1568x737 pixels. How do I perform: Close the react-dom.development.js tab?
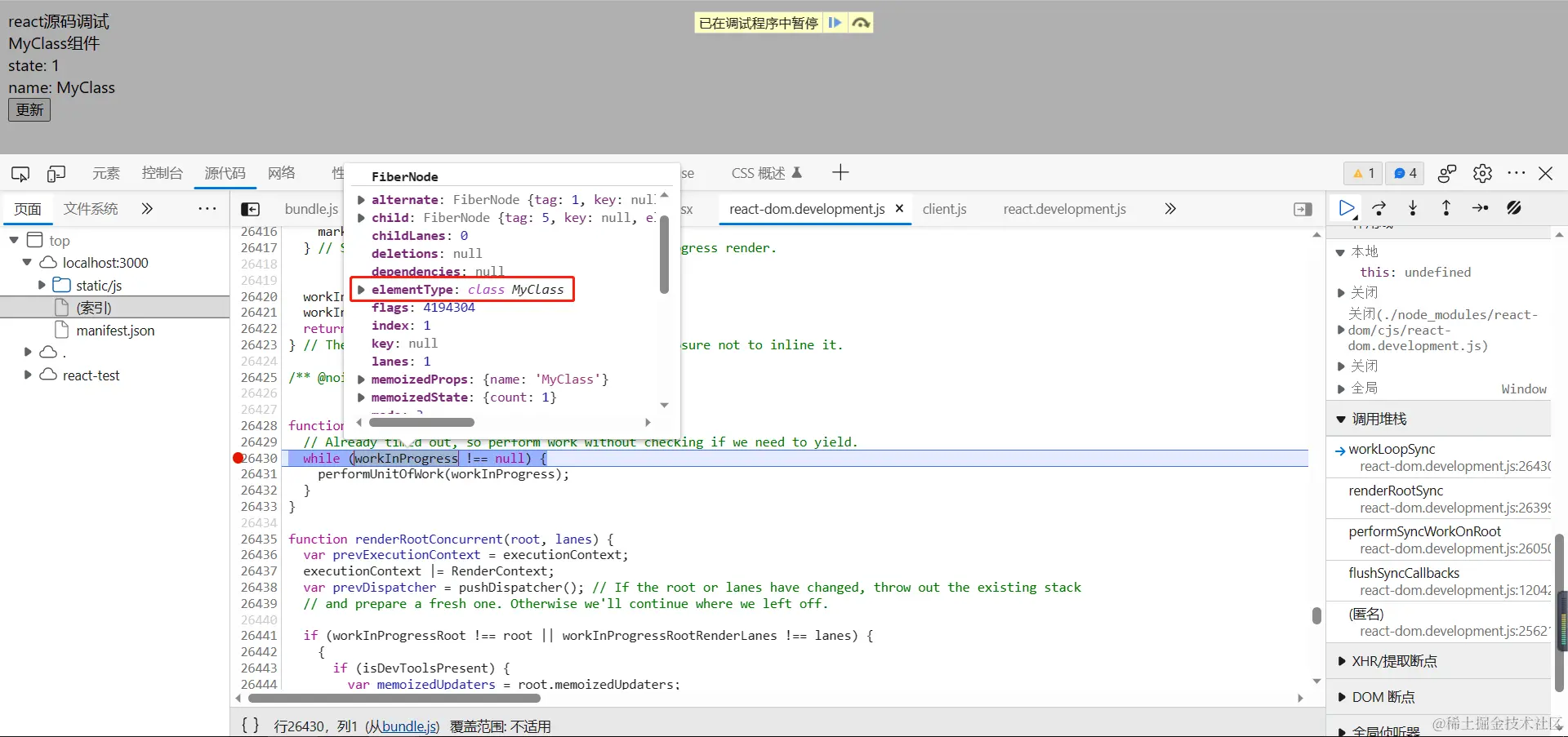(x=899, y=209)
